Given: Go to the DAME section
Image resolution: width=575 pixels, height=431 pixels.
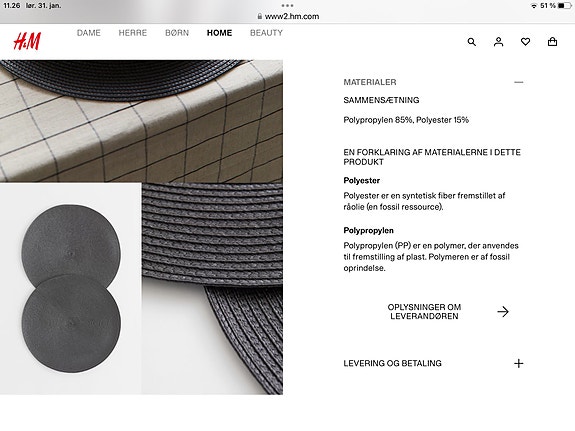Looking at the screenshot, I should tap(89, 33).
